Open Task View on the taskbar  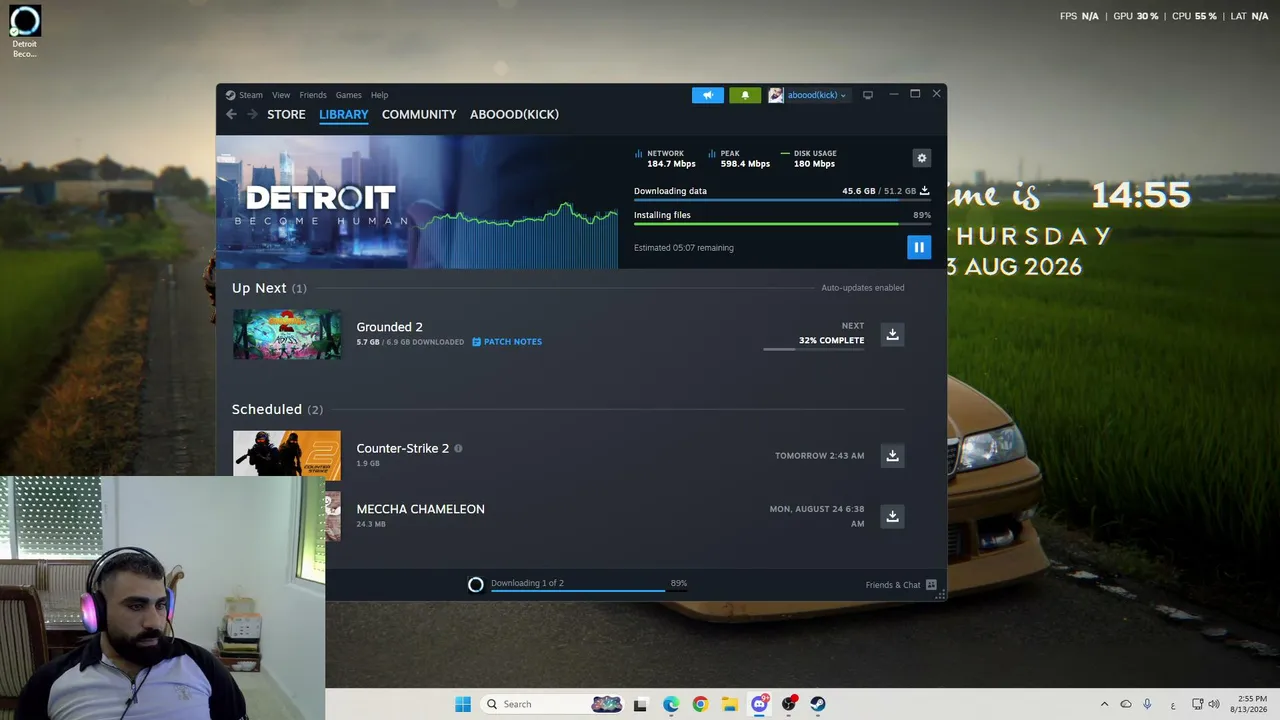pos(641,704)
